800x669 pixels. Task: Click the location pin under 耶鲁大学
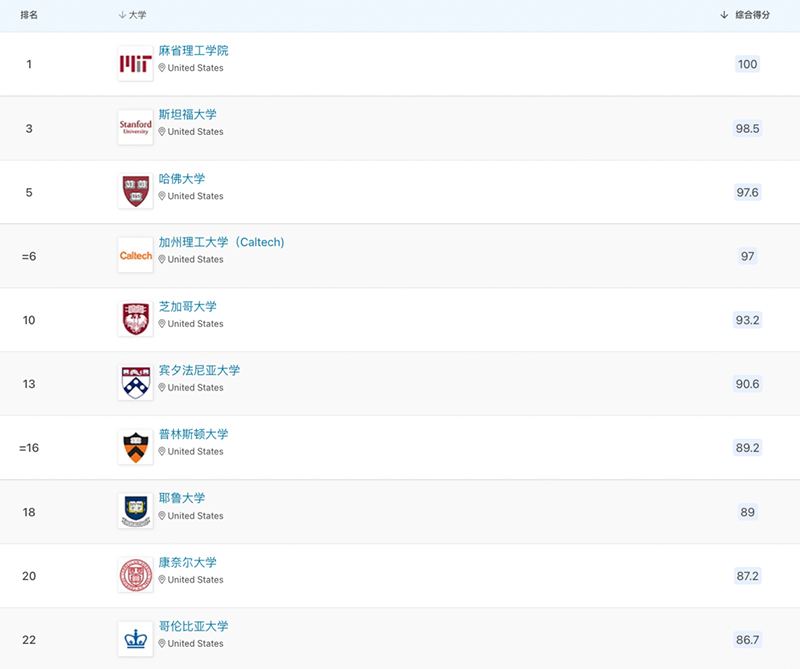click(x=162, y=516)
